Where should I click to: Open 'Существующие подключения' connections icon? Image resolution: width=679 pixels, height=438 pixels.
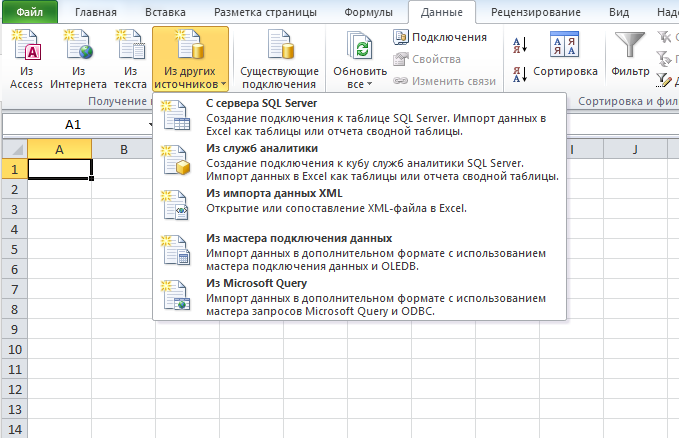279,58
